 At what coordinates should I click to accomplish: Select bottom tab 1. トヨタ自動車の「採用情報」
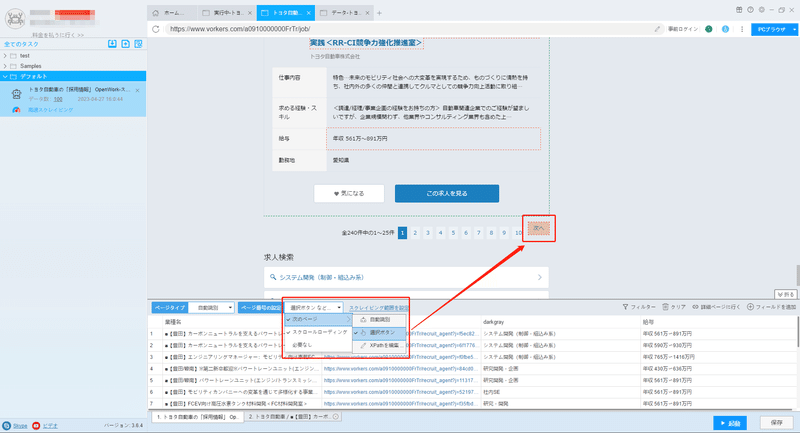[x=197, y=417]
